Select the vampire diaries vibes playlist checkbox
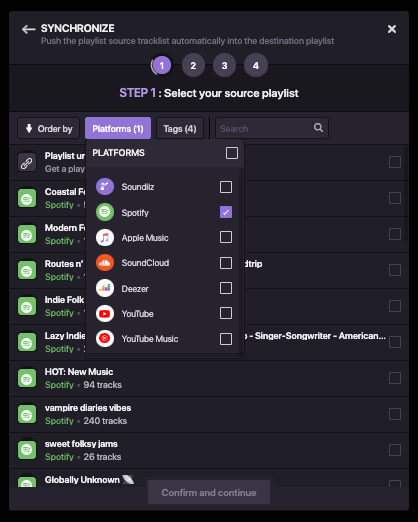The image size is (418, 522). coord(395,414)
